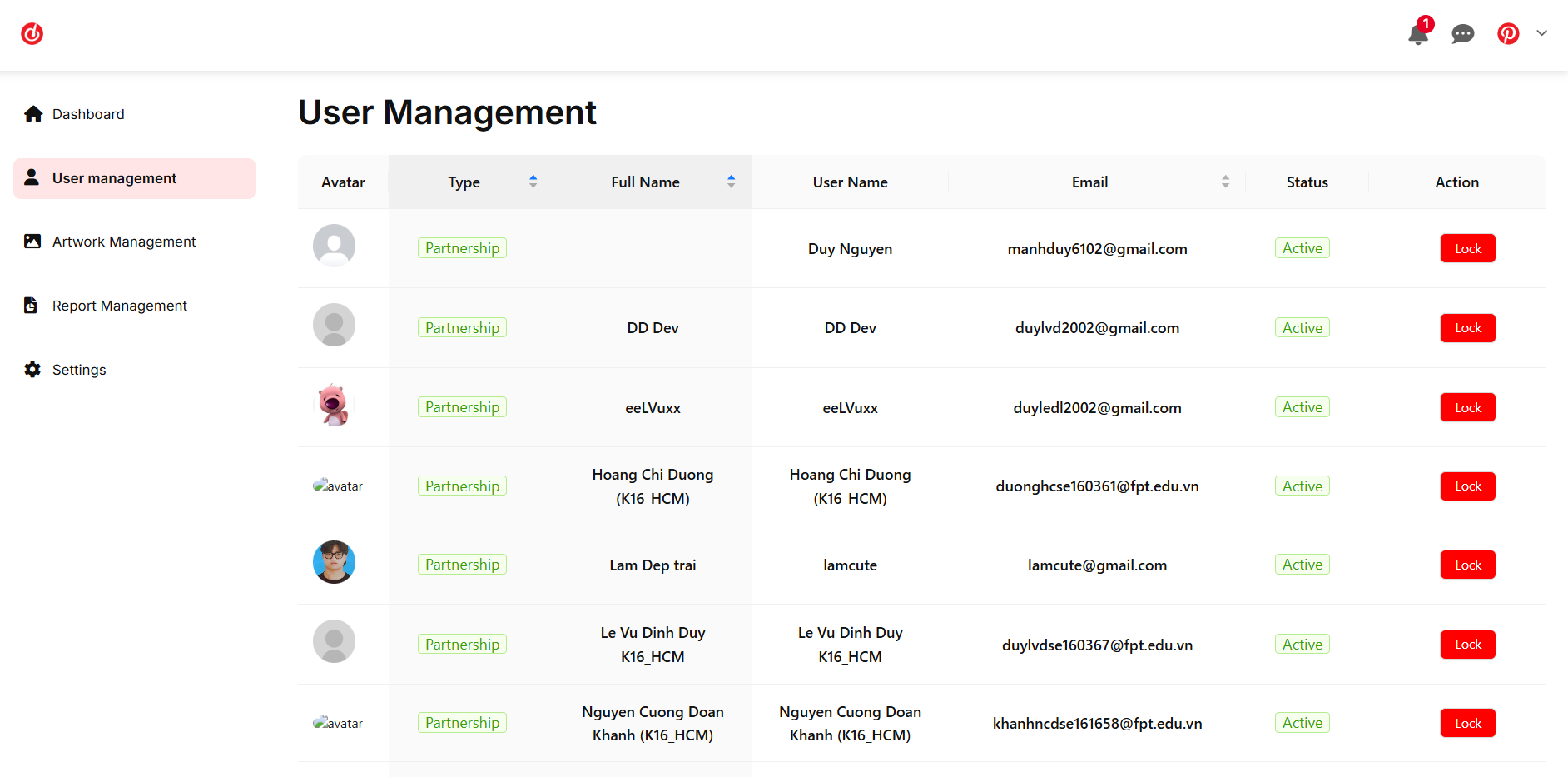Click Partnership tag in eeLVuxx row
The height and width of the screenshot is (777, 1568).
(462, 407)
